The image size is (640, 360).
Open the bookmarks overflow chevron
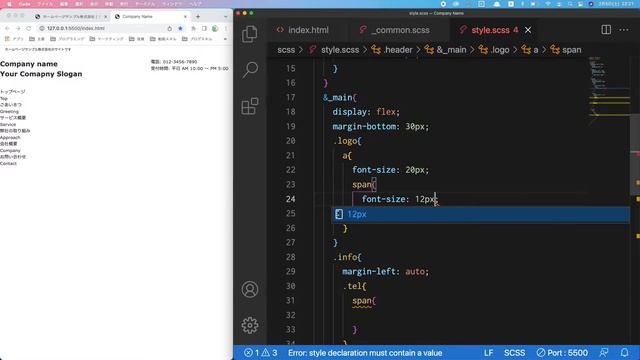[x=225, y=39]
